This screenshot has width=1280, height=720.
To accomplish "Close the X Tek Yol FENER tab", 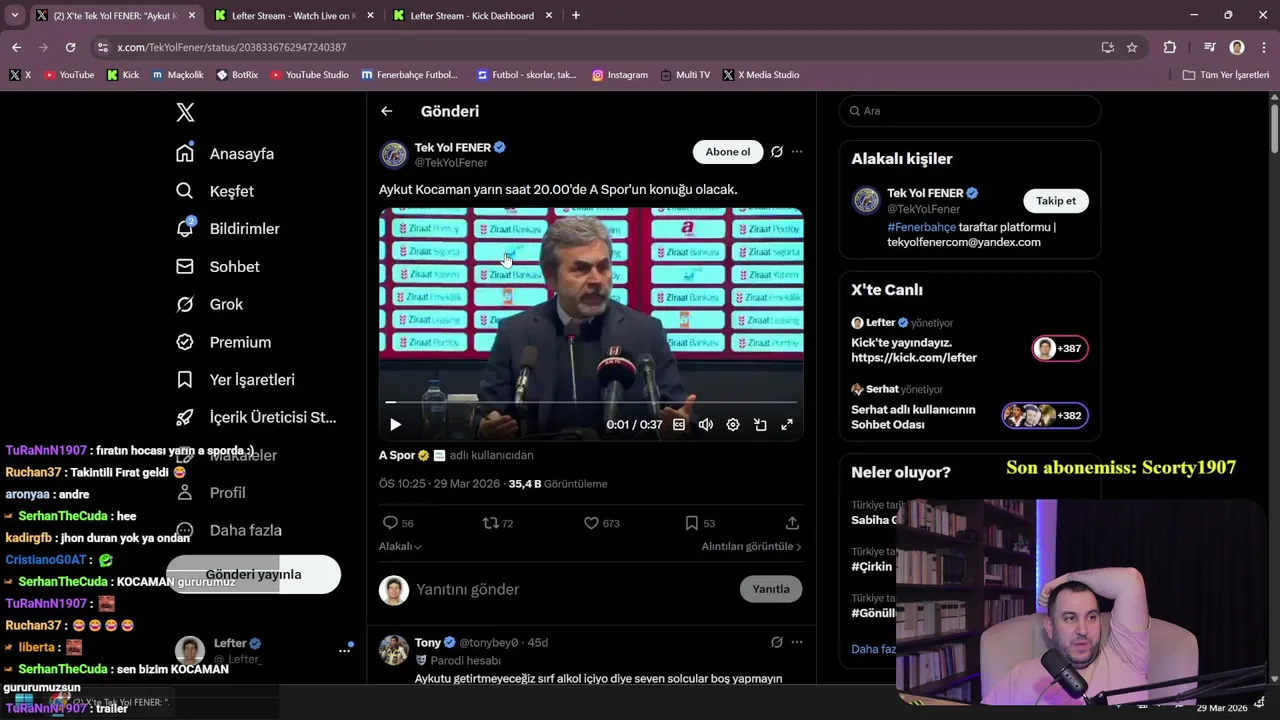I will point(192,16).
